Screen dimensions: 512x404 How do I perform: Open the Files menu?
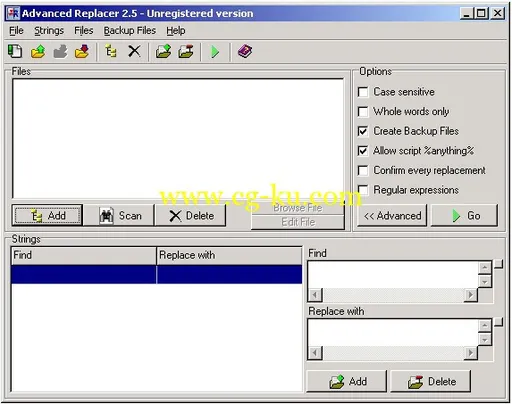pyautogui.click(x=84, y=31)
